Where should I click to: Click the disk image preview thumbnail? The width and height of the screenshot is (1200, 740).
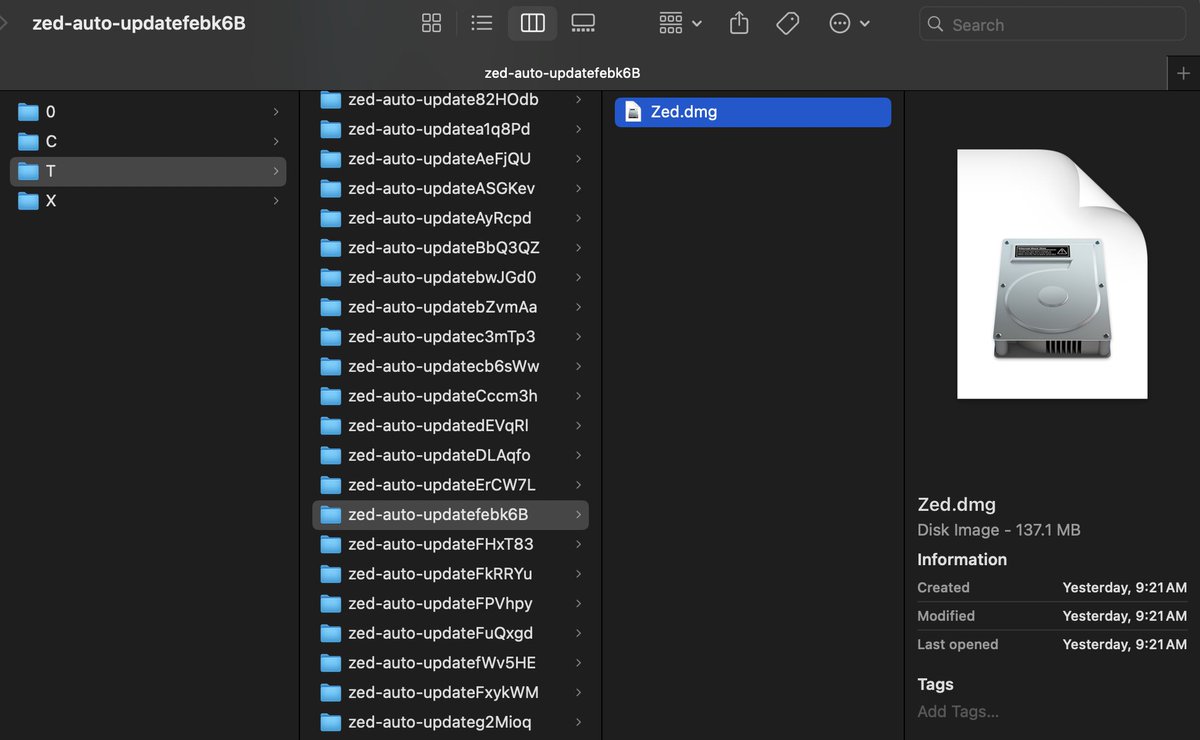click(x=1052, y=274)
